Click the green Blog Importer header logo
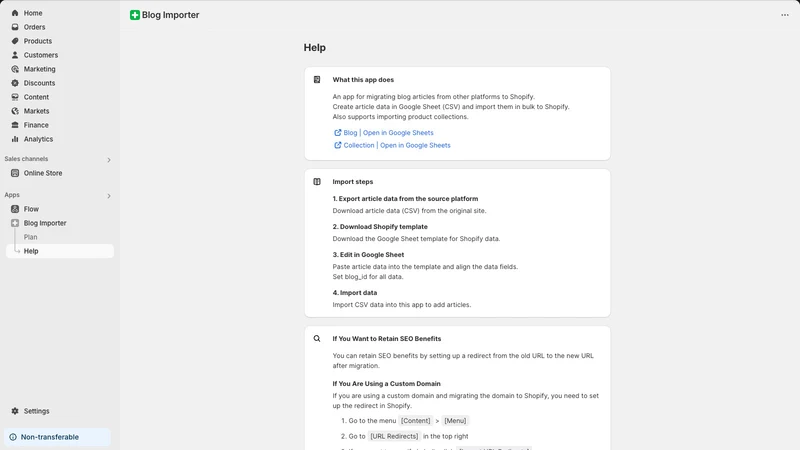This screenshot has height=450, width=800. 135,15
